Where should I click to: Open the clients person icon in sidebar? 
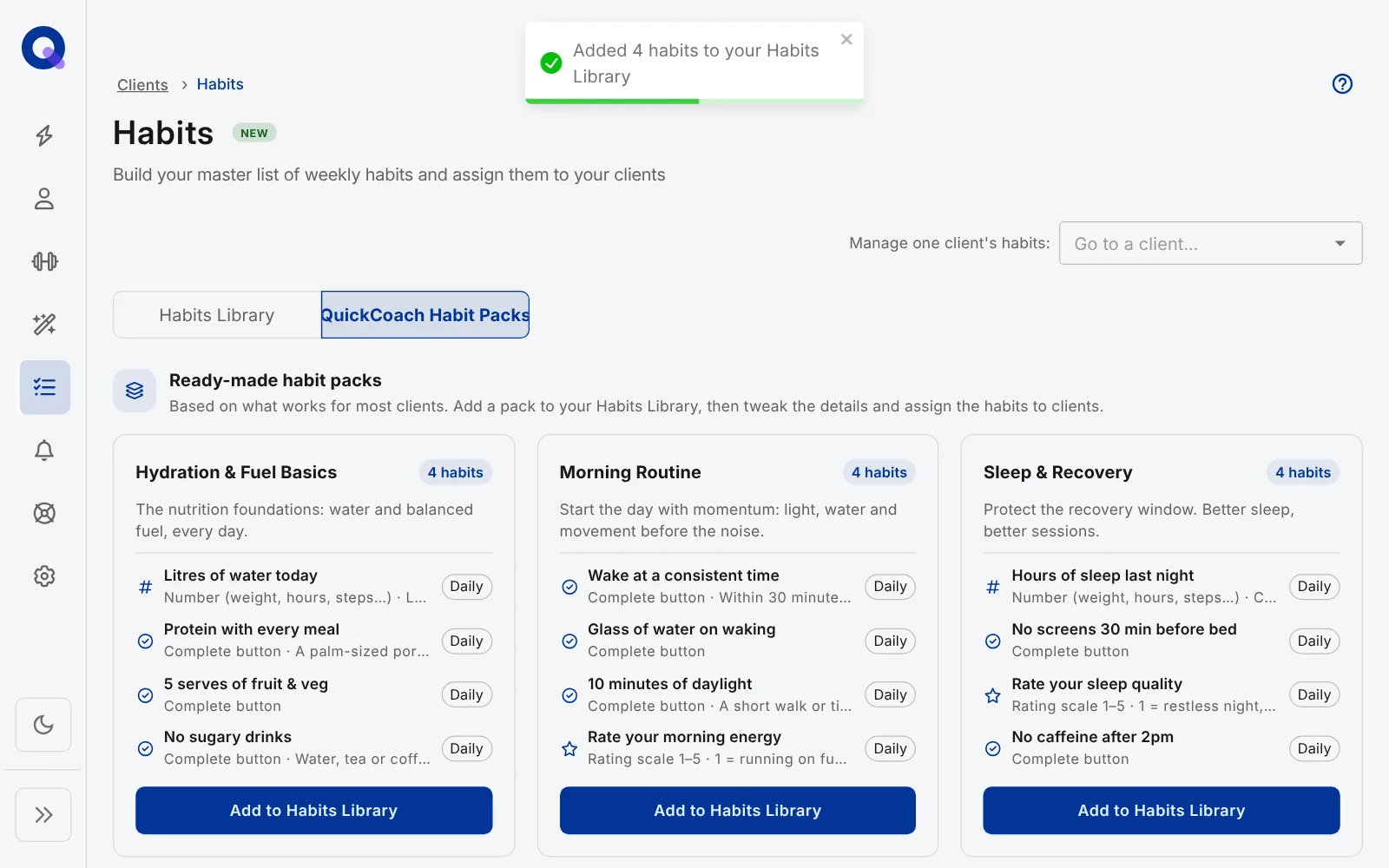tap(44, 199)
